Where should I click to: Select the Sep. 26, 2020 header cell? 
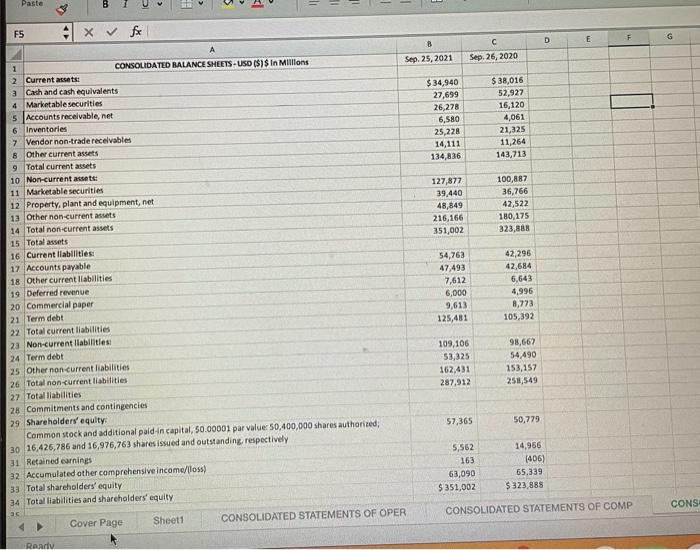[x=494, y=56]
